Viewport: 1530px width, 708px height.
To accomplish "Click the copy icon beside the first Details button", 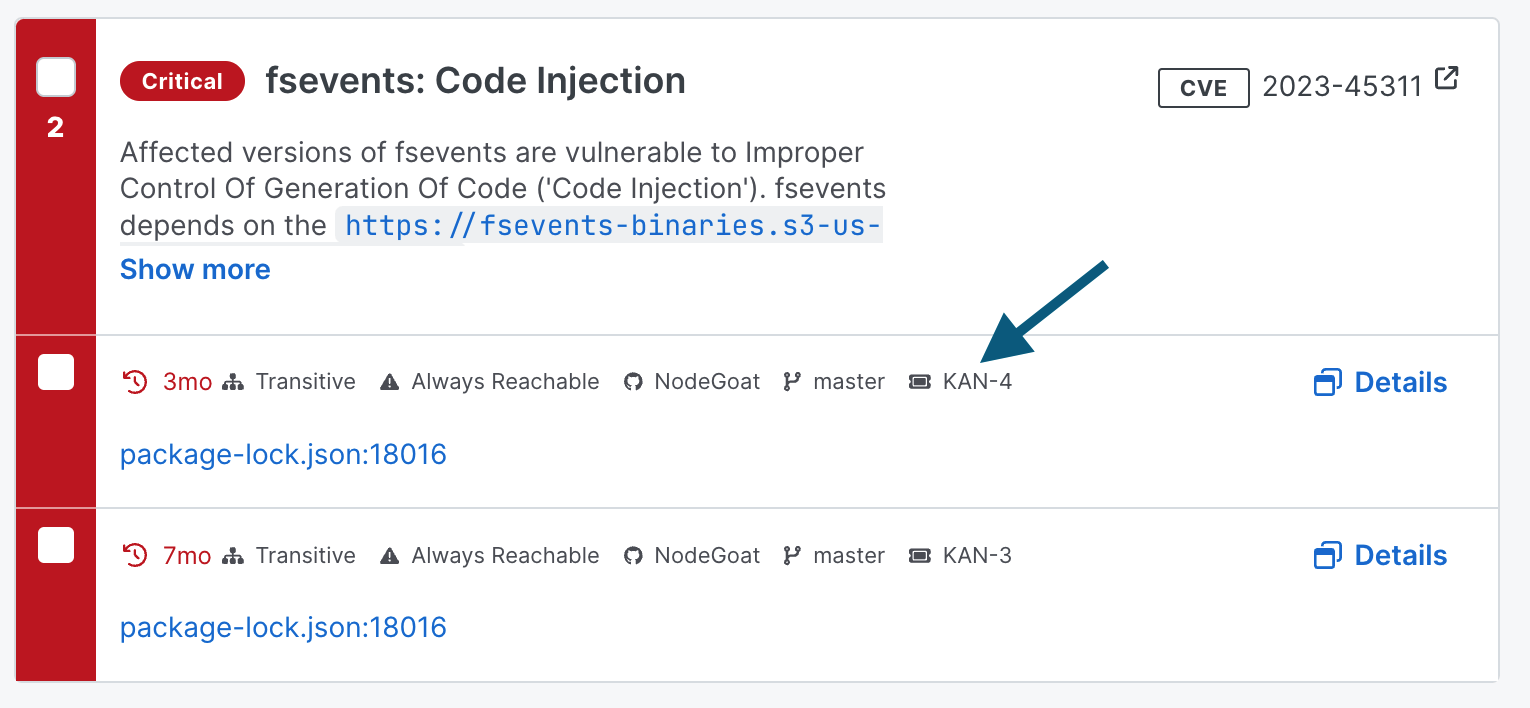I will coord(1326,382).
